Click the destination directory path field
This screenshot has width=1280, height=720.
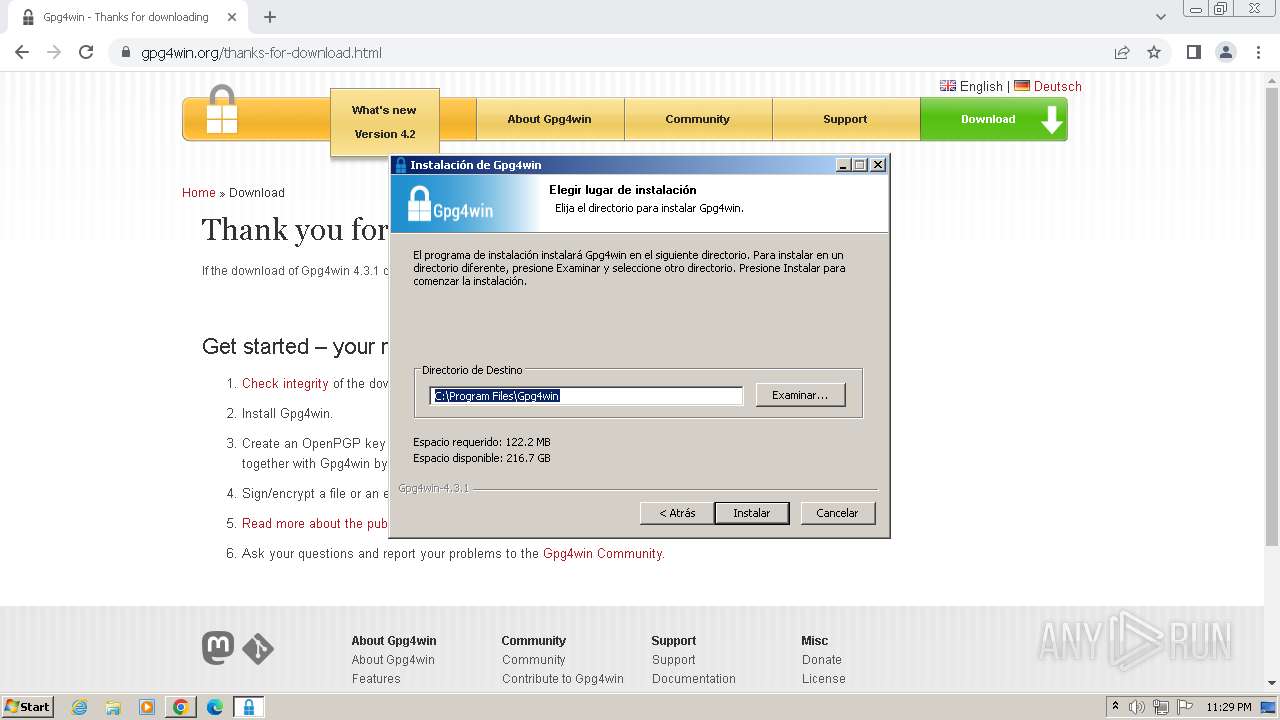click(586, 396)
